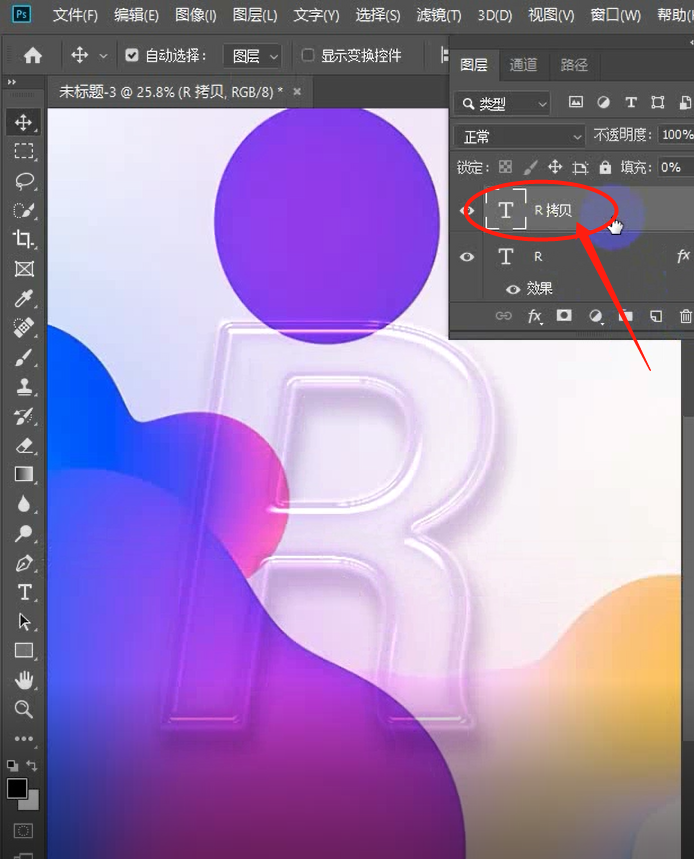Select the History Brush tool
This screenshot has height=859, width=694.
24,416
